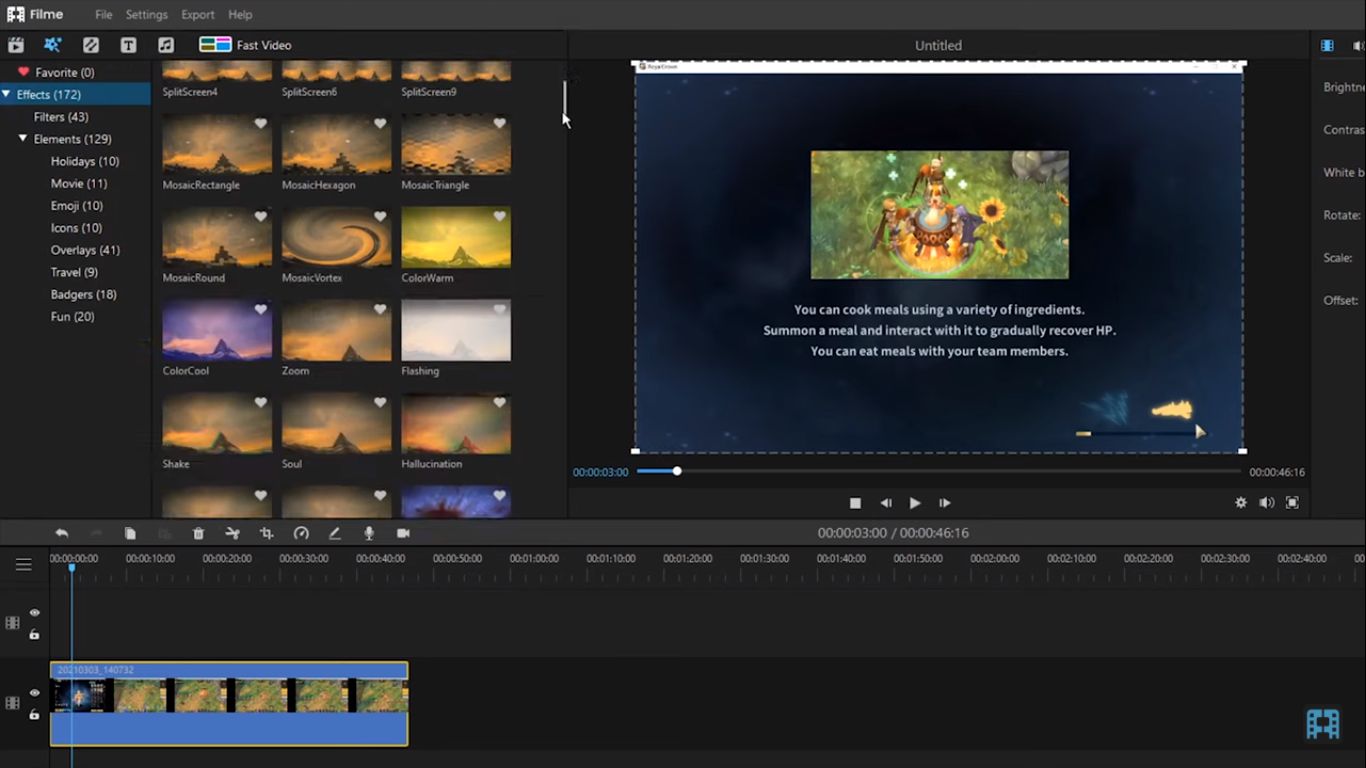The width and height of the screenshot is (1366, 768).
Task: Select the Flashing effect thumbnail
Action: [456, 330]
